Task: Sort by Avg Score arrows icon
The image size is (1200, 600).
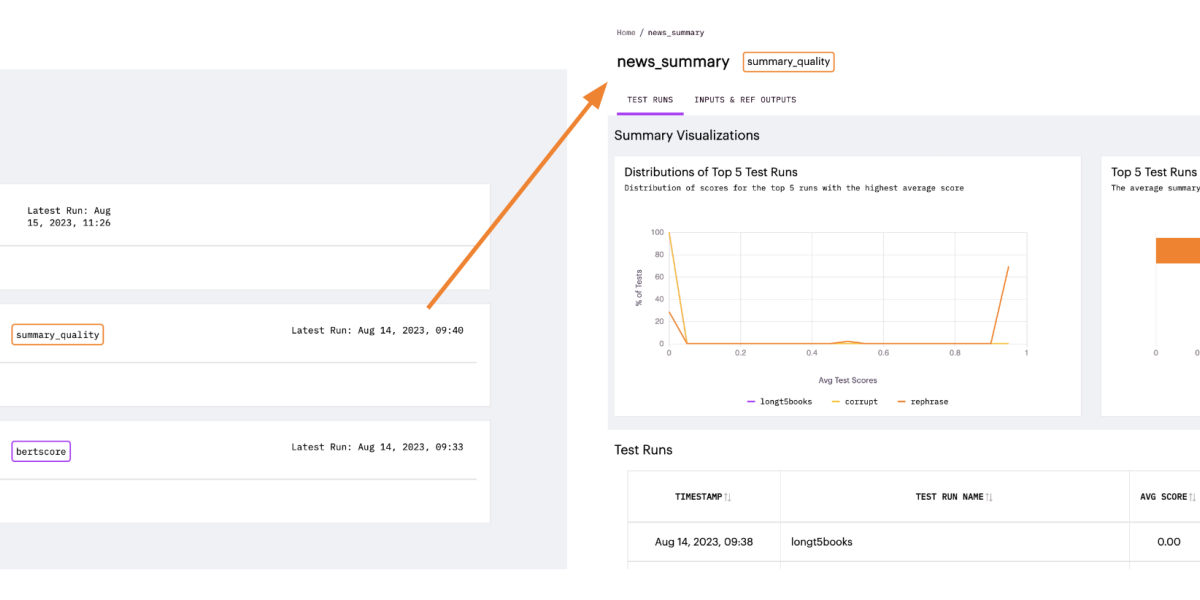Action: pyautogui.click(x=1191, y=497)
